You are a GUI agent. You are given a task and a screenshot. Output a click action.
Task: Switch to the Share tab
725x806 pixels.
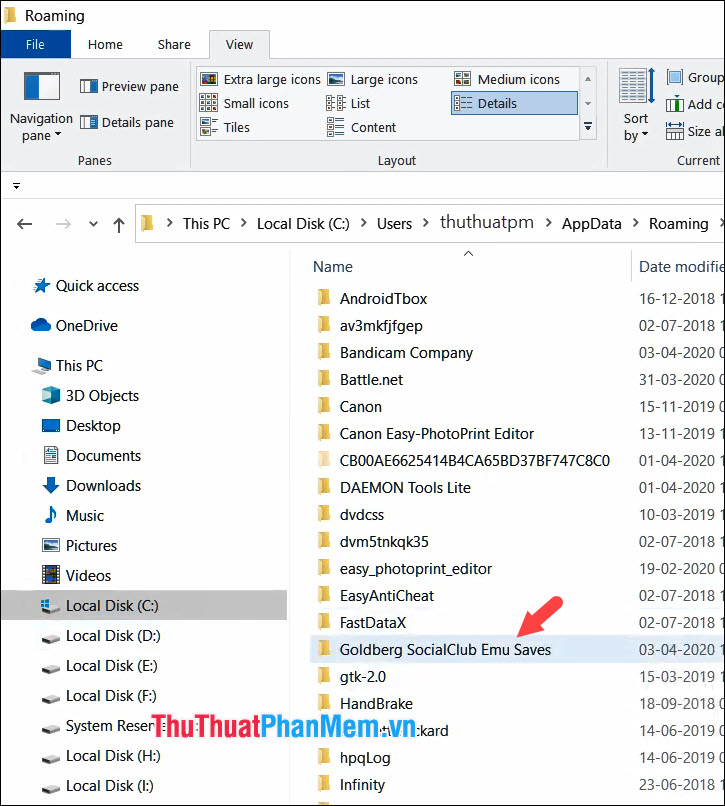(x=174, y=44)
